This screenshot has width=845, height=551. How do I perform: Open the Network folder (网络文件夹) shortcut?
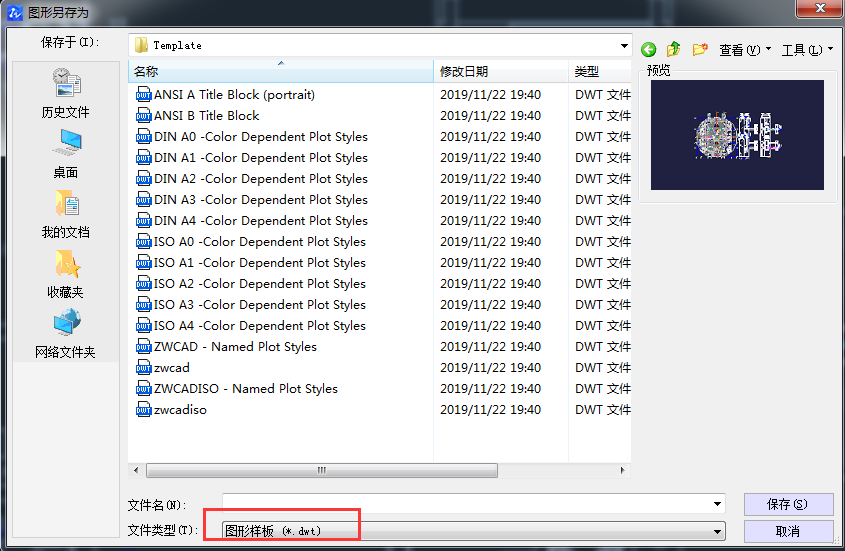tap(65, 334)
